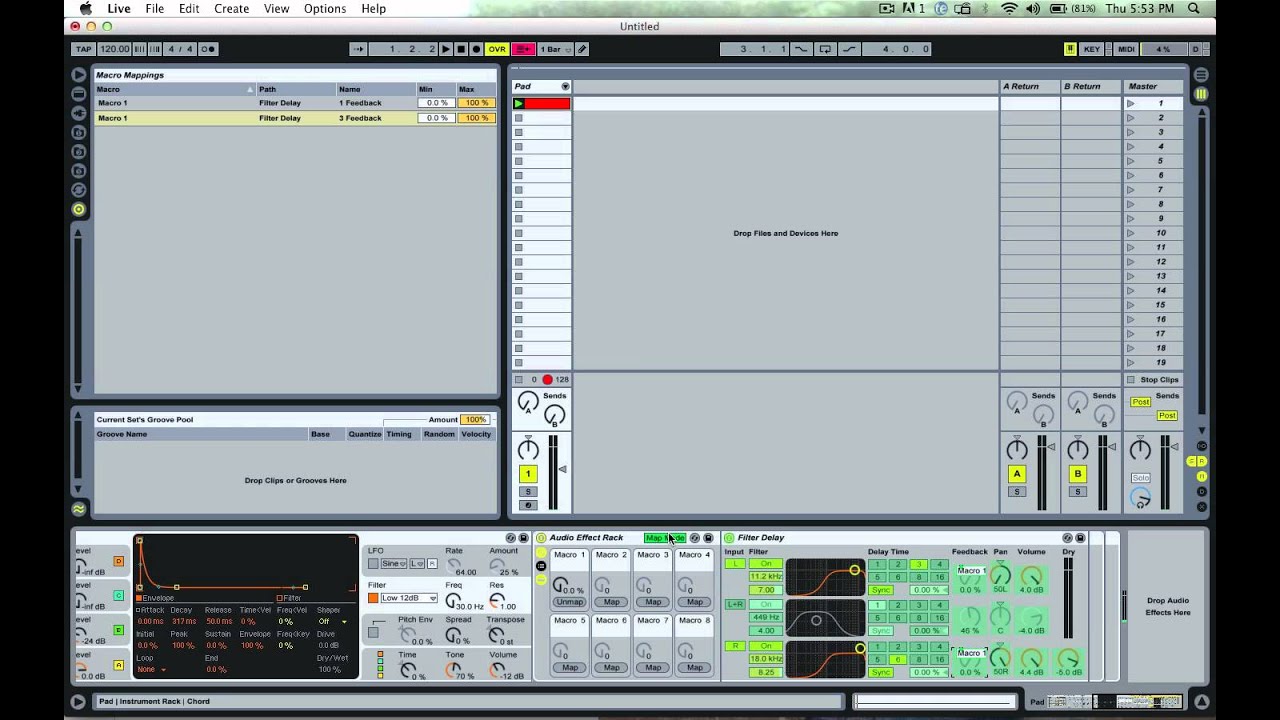Screen dimensions: 1280x720
Task: Enable the metronome
Action: click(x=208, y=49)
